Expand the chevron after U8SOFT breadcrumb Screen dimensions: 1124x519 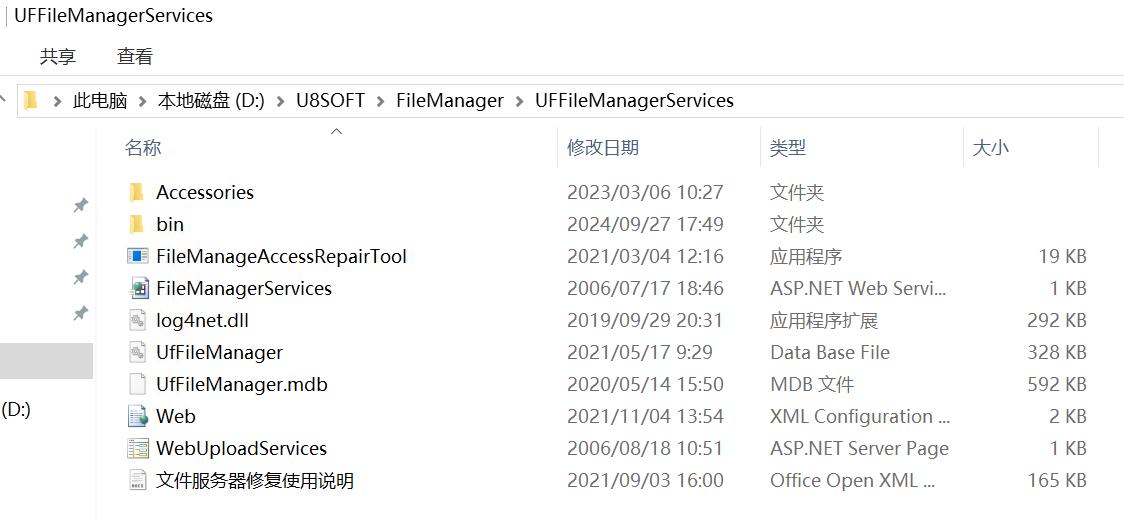point(380,101)
